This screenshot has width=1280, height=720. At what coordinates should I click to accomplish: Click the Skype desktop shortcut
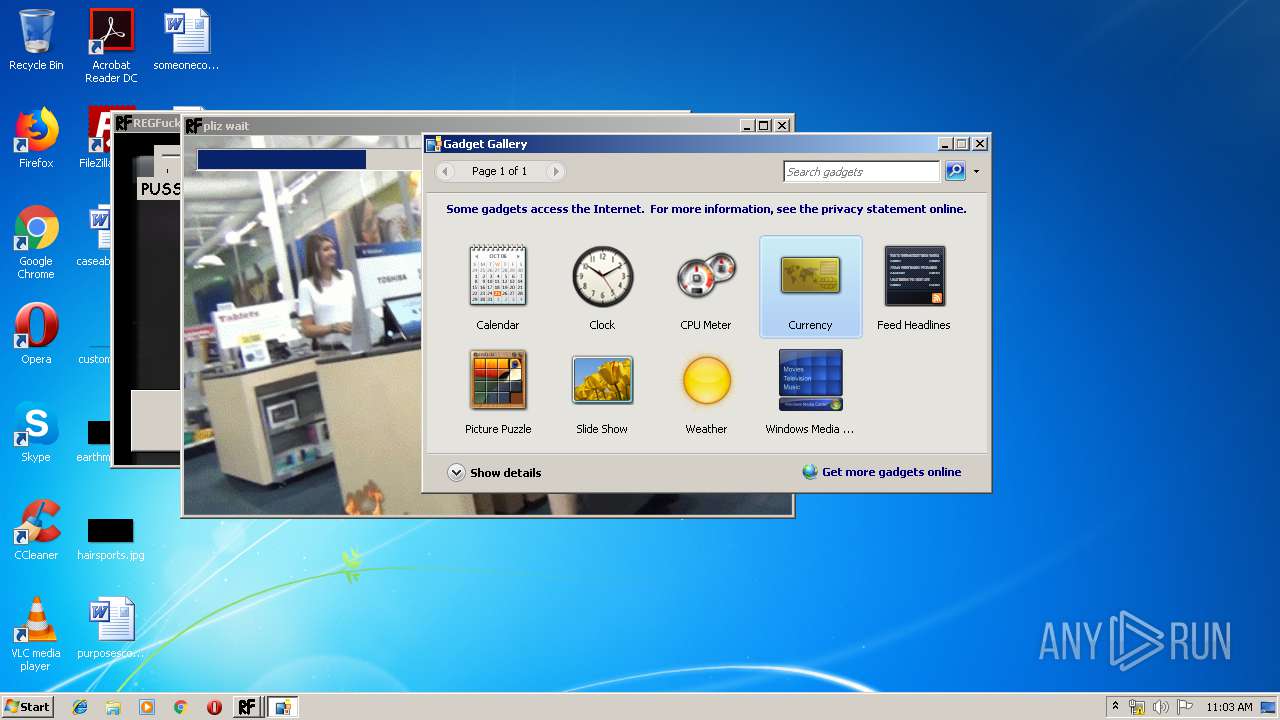pyautogui.click(x=36, y=432)
